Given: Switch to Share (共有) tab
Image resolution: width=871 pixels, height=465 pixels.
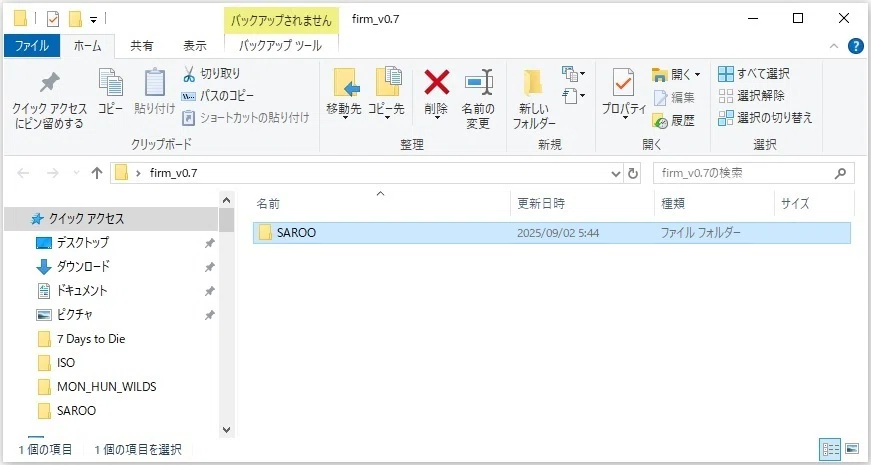Looking at the screenshot, I should pyautogui.click(x=142, y=46).
